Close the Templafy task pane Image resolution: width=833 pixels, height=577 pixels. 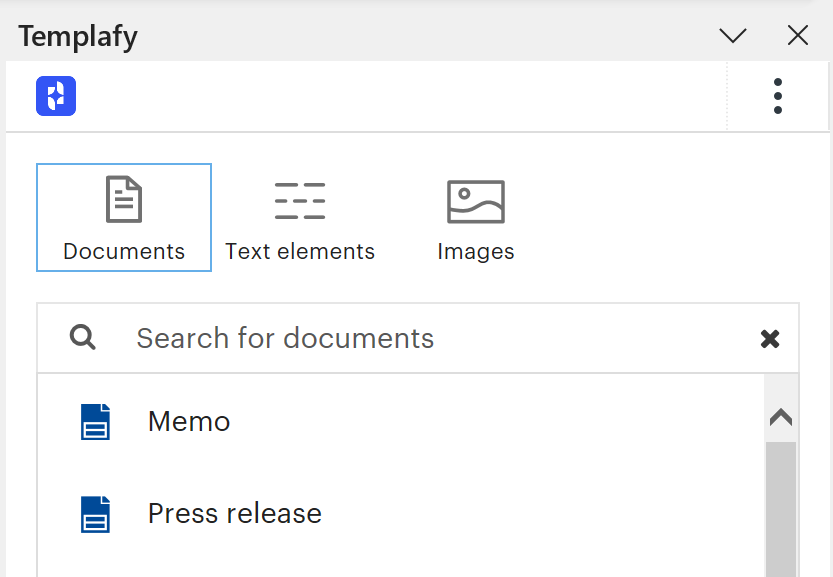click(798, 36)
